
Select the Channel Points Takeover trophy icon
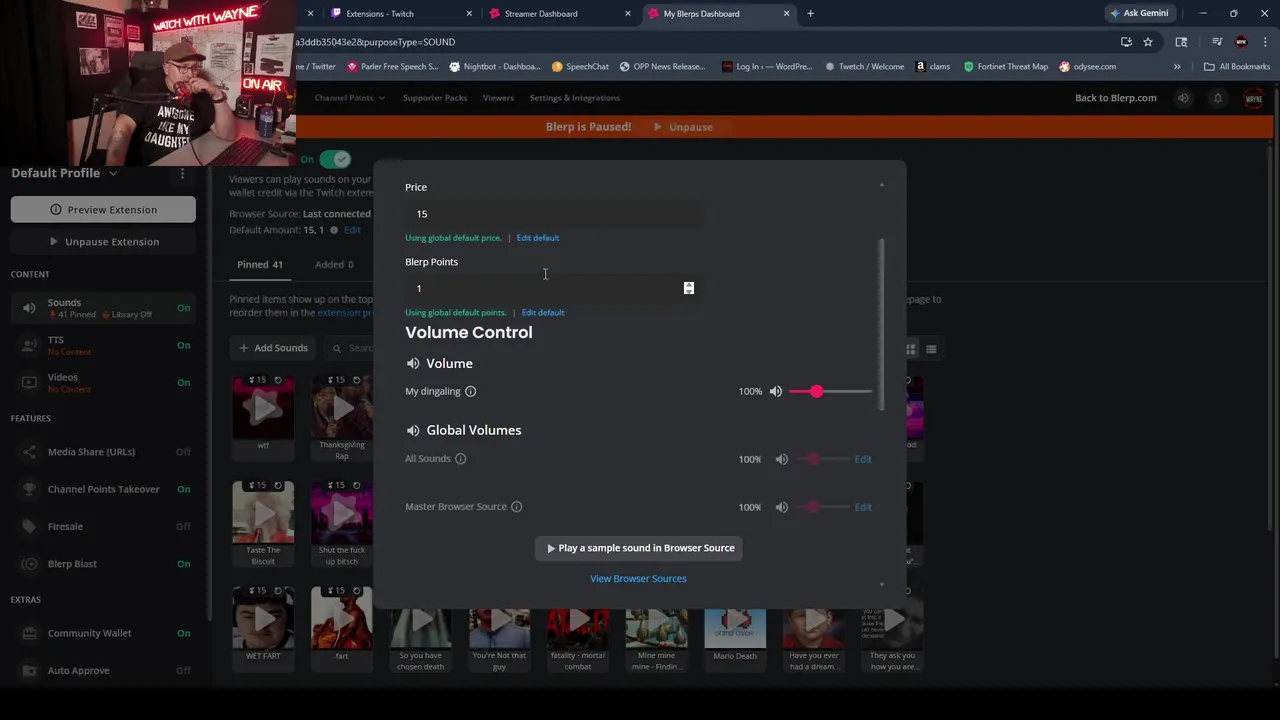29,489
